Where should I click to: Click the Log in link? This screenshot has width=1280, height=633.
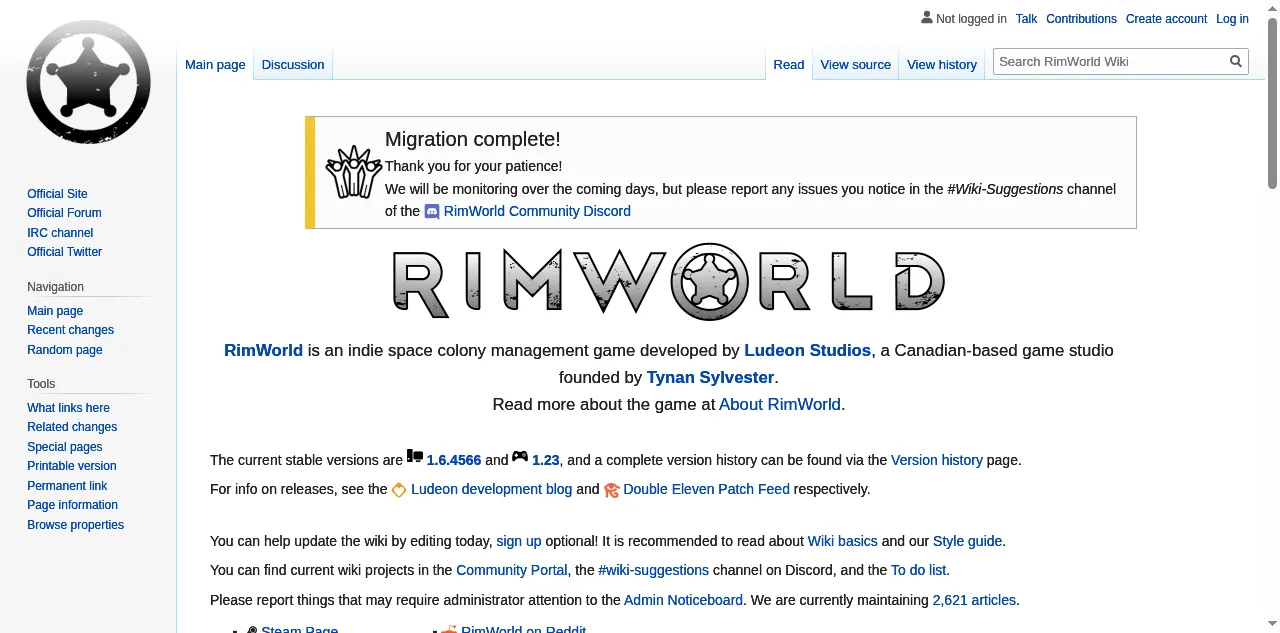(x=1232, y=18)
